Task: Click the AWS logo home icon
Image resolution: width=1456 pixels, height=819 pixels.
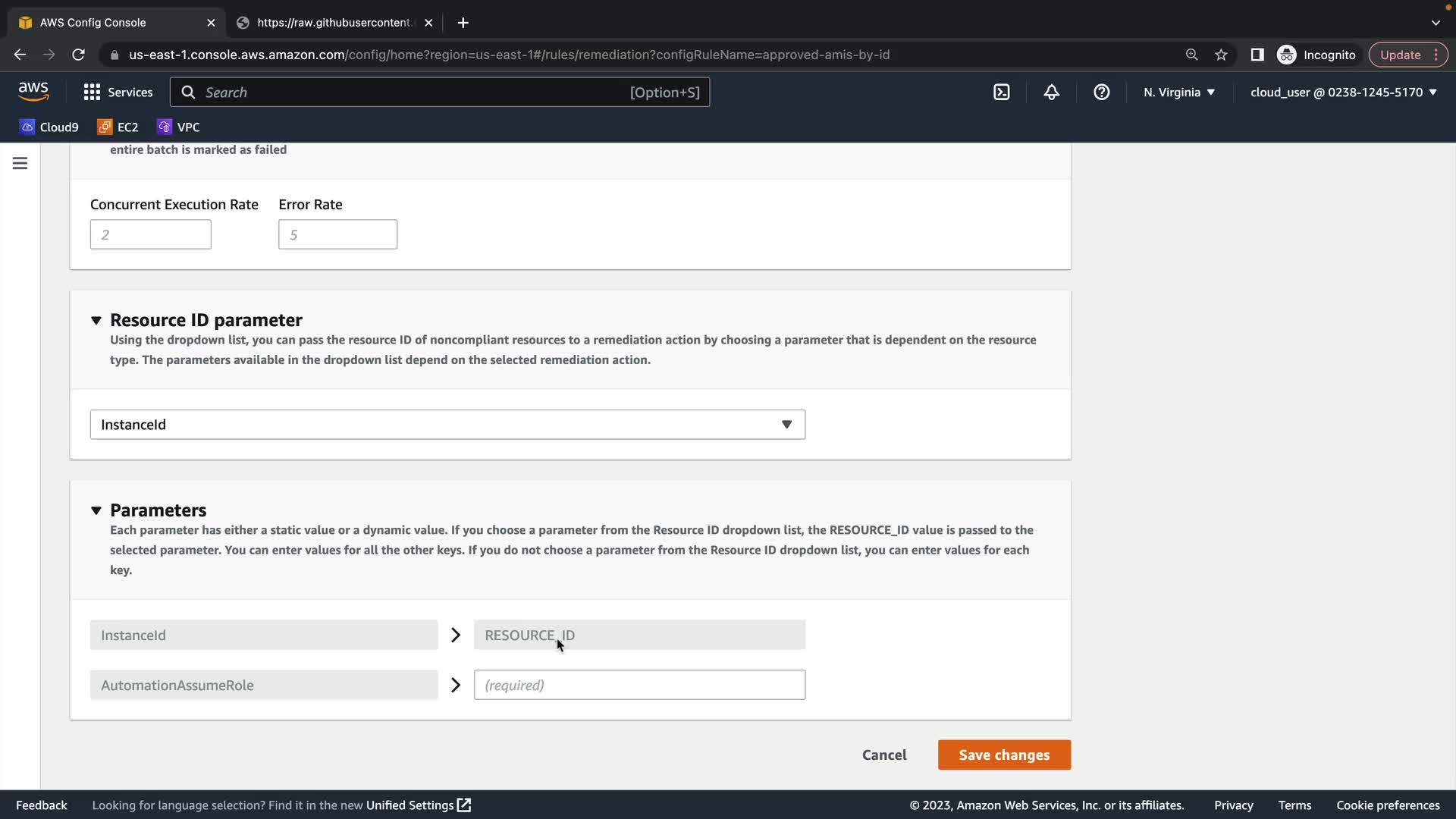Action: [x=33, y=91]
